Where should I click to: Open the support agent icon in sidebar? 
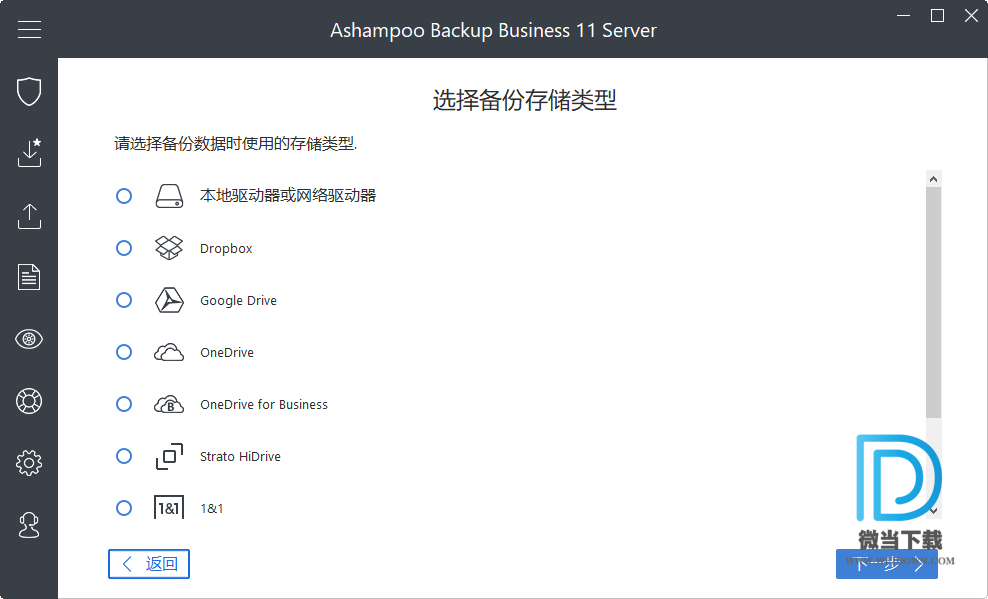pyautogui.click(x=29, y=525)
